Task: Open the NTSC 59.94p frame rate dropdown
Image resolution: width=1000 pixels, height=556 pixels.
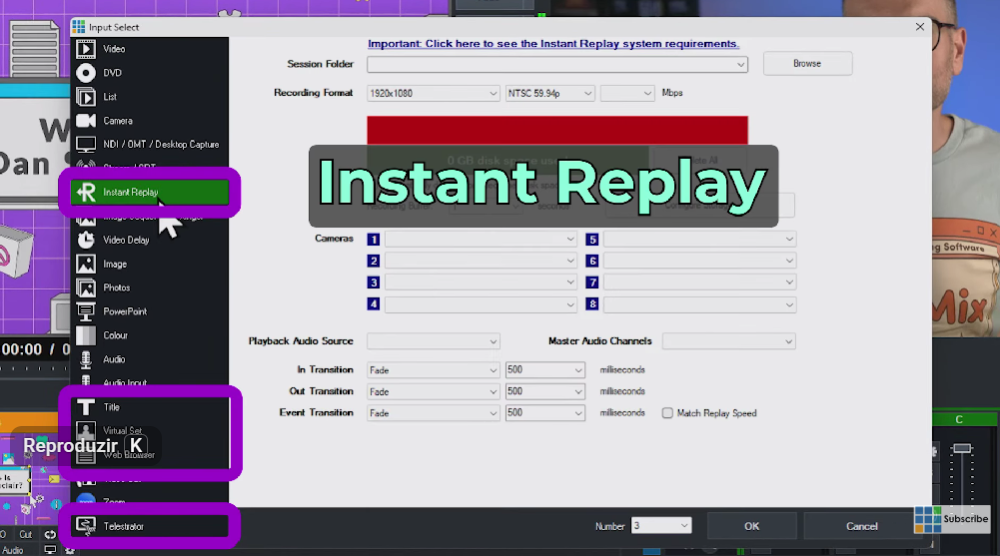Action: coord(587,93)
